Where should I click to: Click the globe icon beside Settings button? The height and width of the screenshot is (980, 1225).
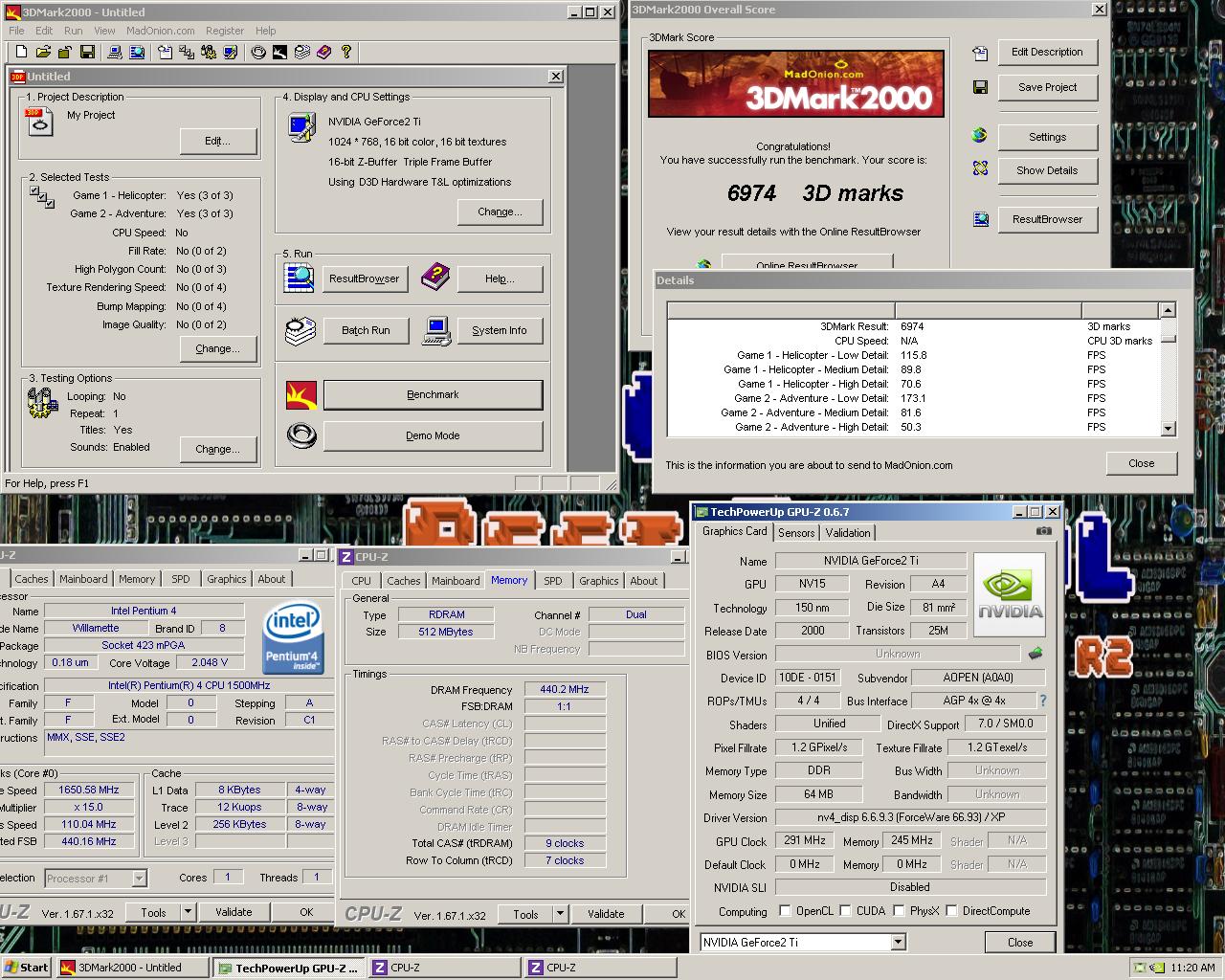(x=980, y=136)
